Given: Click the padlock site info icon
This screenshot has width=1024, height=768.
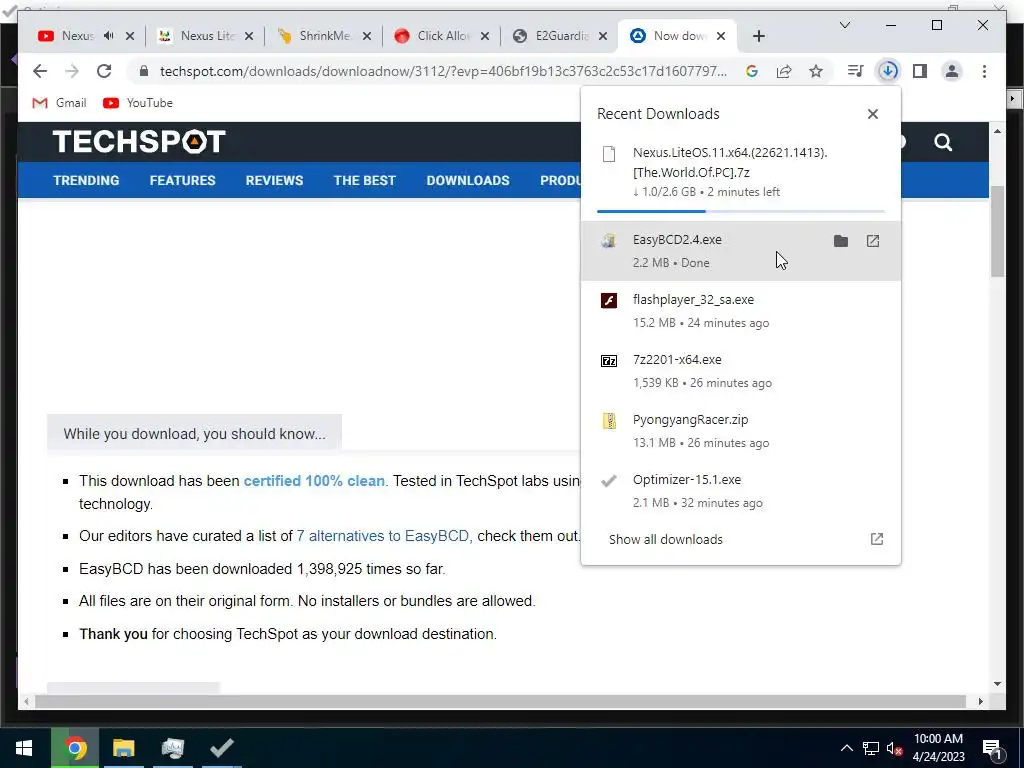Looking at the screenshot, I should click(144, 71).
